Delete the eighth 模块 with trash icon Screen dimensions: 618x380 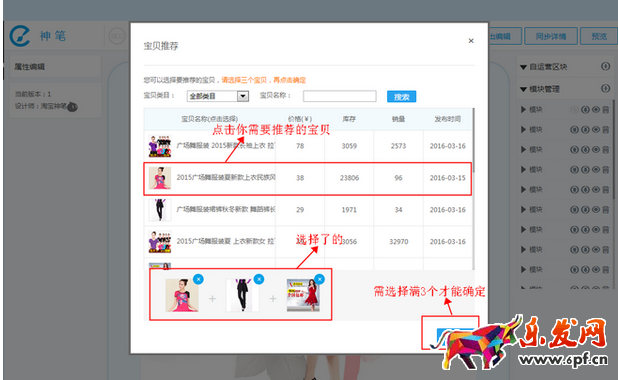pyautogui.click(x=606, y=250)
